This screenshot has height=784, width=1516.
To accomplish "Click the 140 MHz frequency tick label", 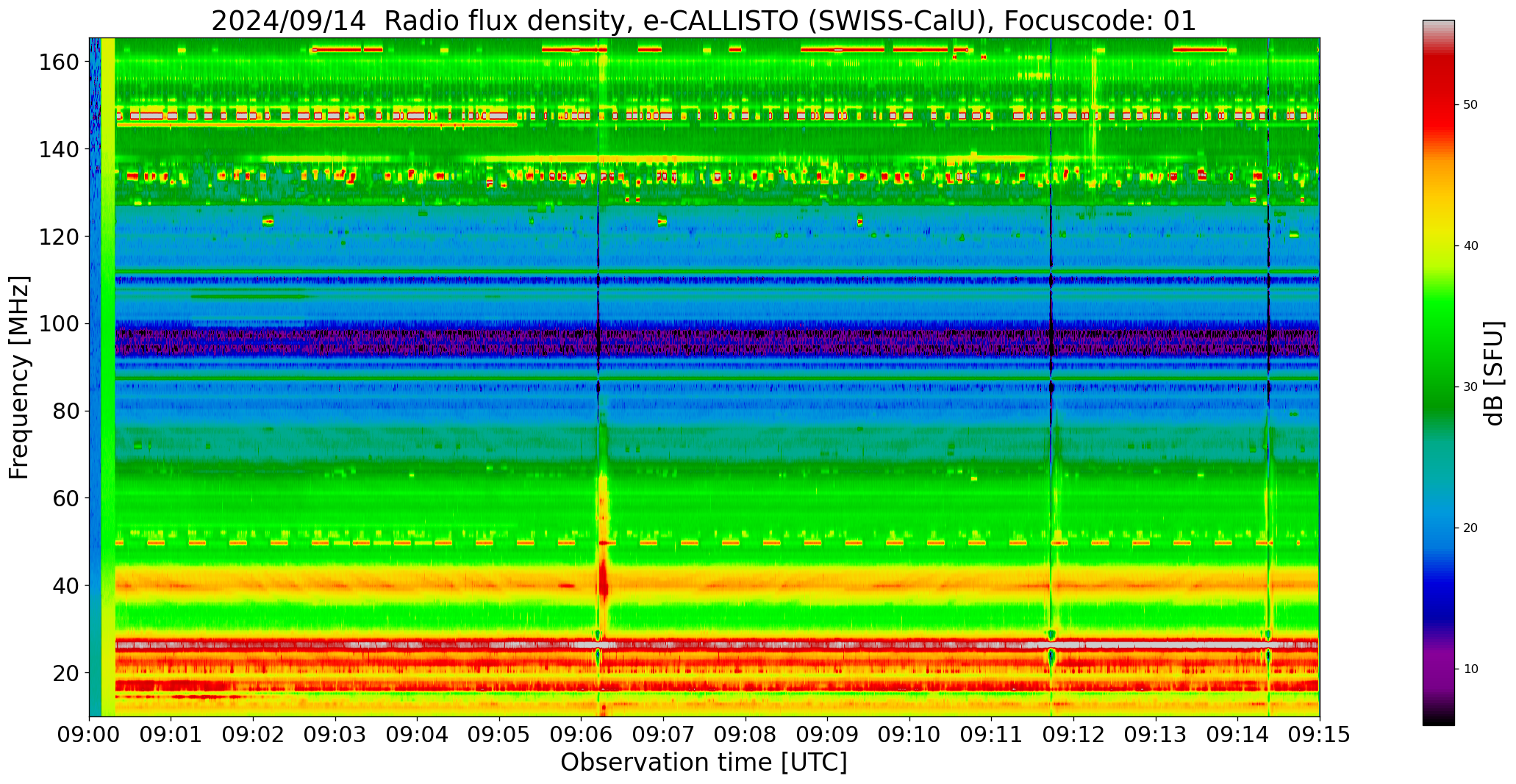I will click(60, 149).
